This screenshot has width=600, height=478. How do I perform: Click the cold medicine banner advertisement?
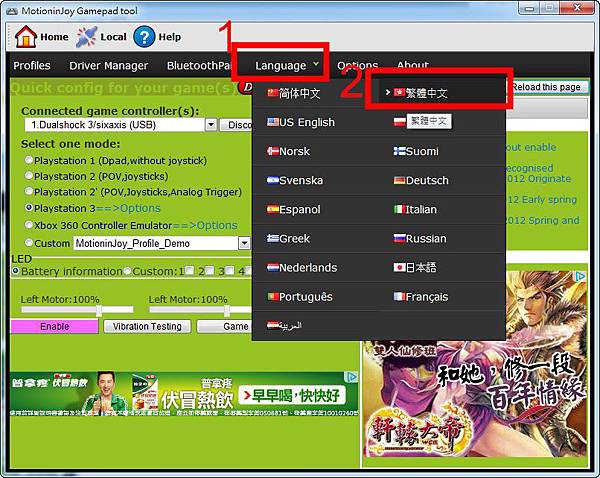click(184, 394)
